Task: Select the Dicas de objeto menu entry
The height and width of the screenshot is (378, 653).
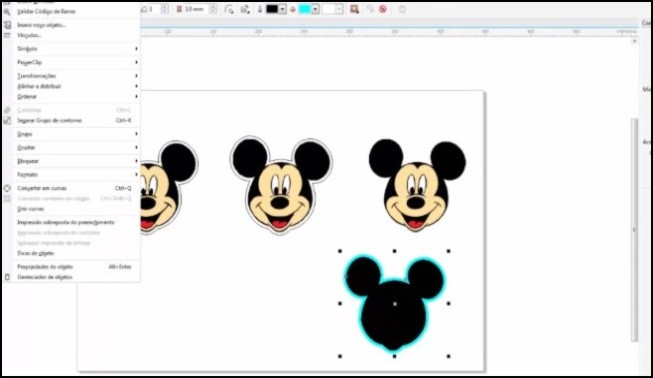Action: coord(35,253)
